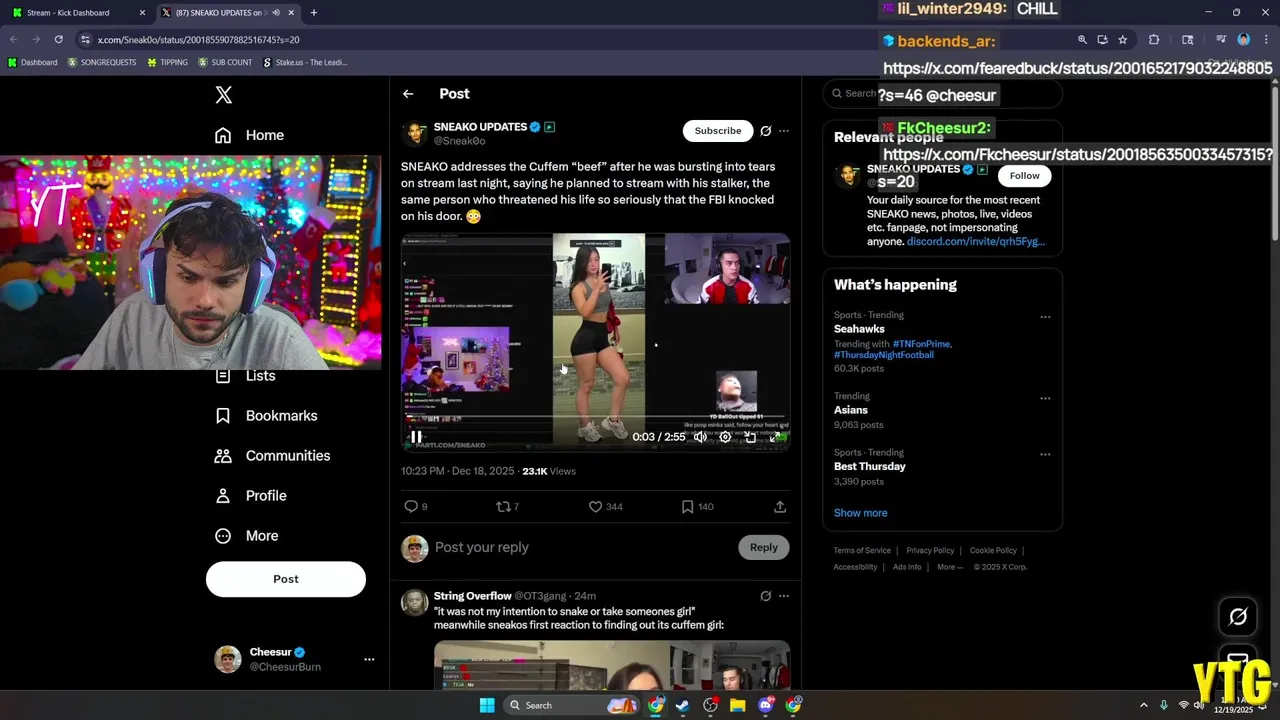Open the floating Grok button
Viewport: 1280px width, 720px height.
[x=1238, y=617]
